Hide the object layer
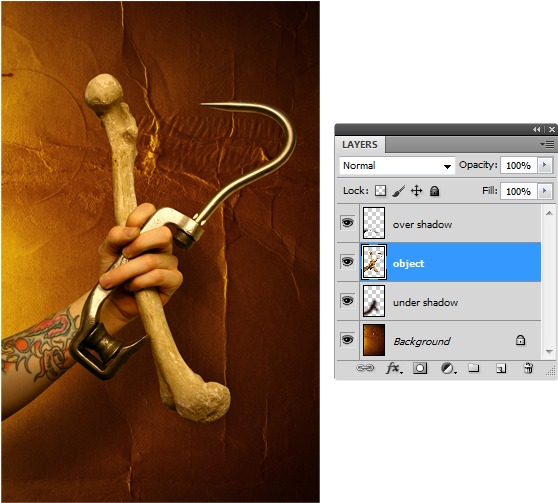The height and width of the screenshot is (503, 558). 347,262
